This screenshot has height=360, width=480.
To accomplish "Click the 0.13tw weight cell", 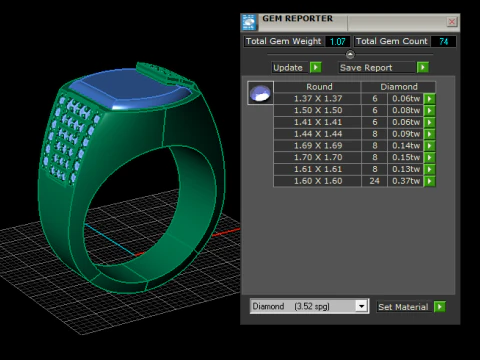I will [406, 169].
